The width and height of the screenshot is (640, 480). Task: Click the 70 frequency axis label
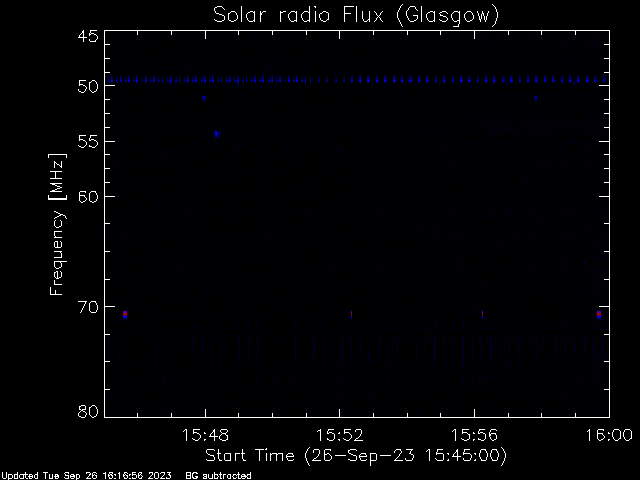[88, 307]
